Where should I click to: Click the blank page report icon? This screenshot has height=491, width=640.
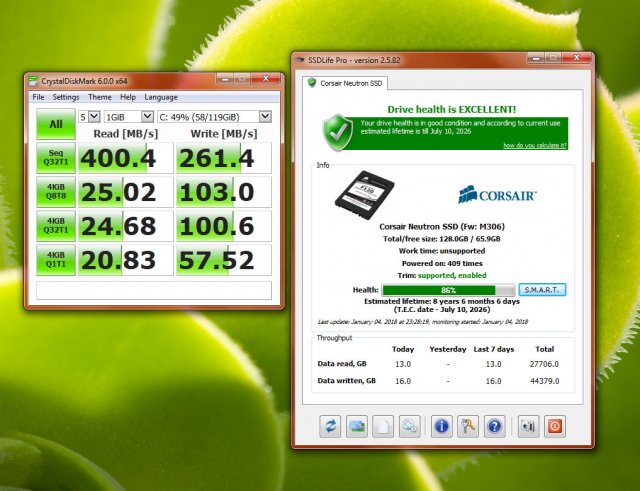click(x=382, y=426)
